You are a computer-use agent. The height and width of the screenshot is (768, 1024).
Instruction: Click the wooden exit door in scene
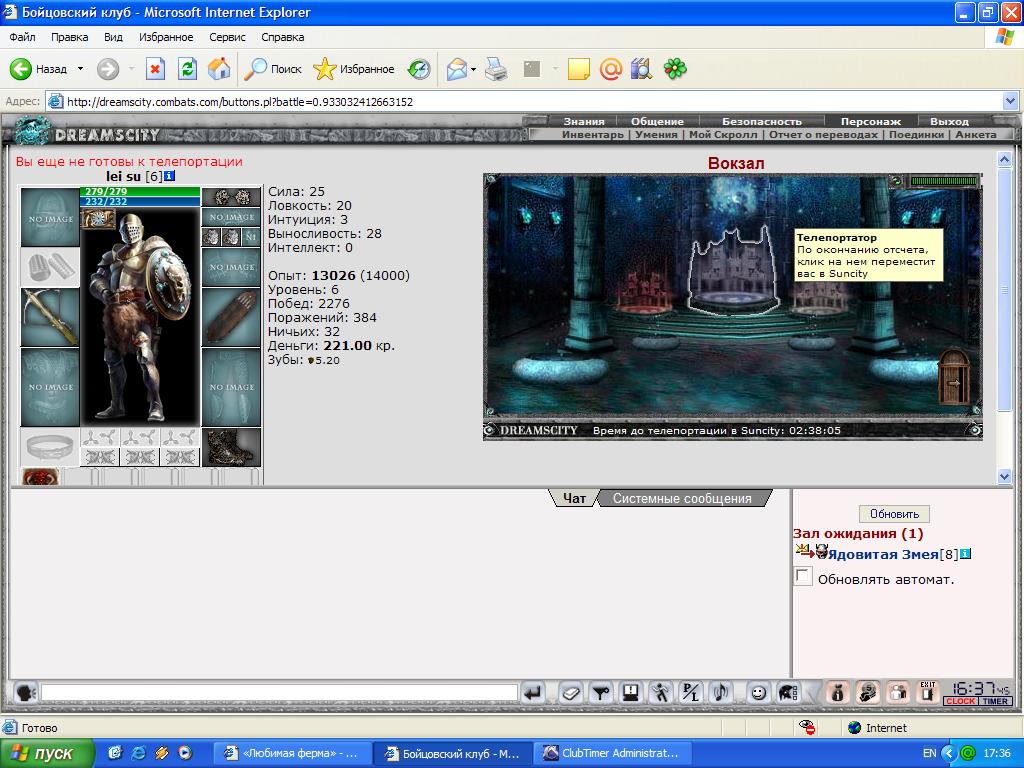[953, 377]
